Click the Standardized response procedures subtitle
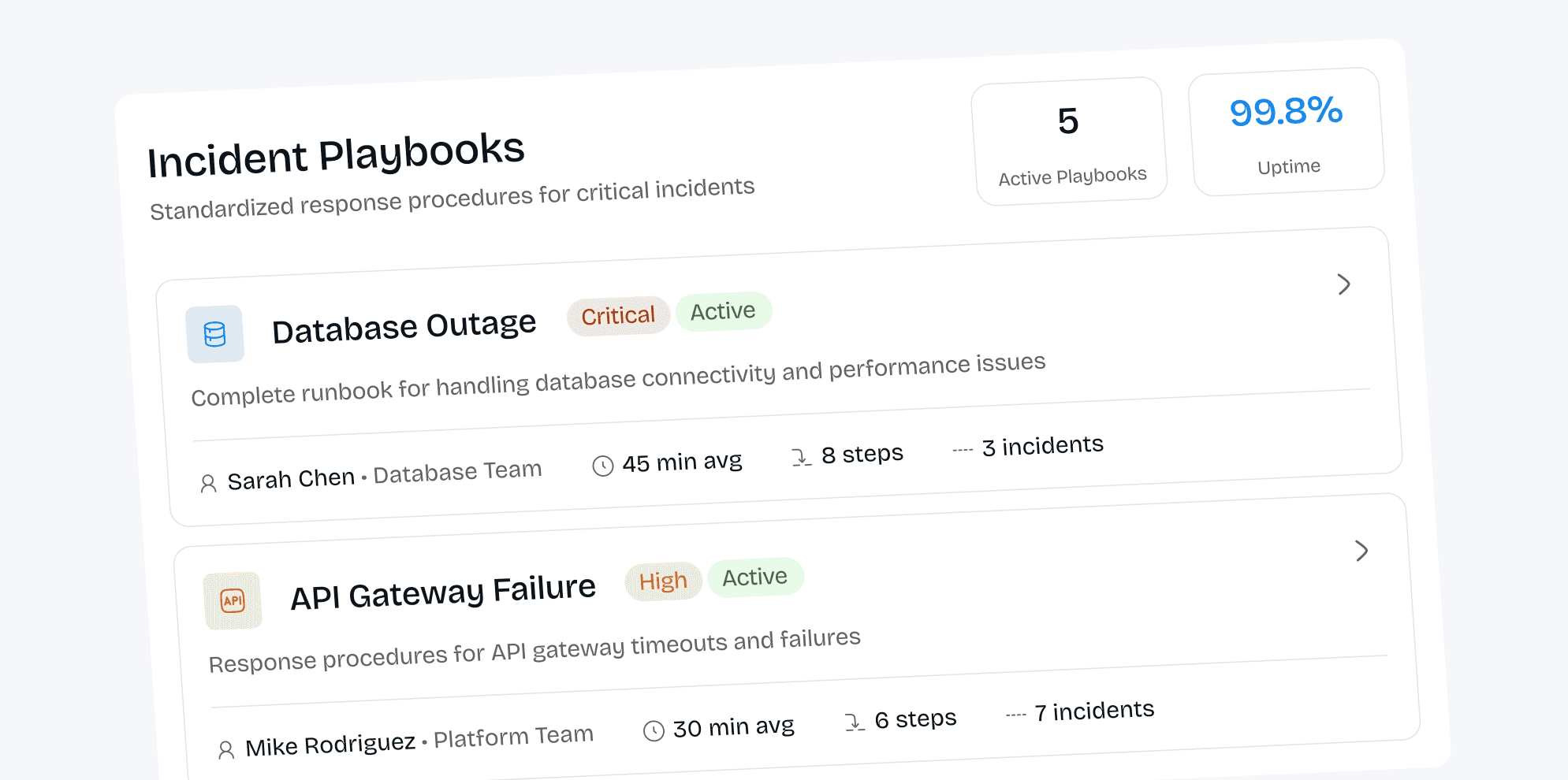This screenshot has height=780, width=1568. click(x=453, y=199)
